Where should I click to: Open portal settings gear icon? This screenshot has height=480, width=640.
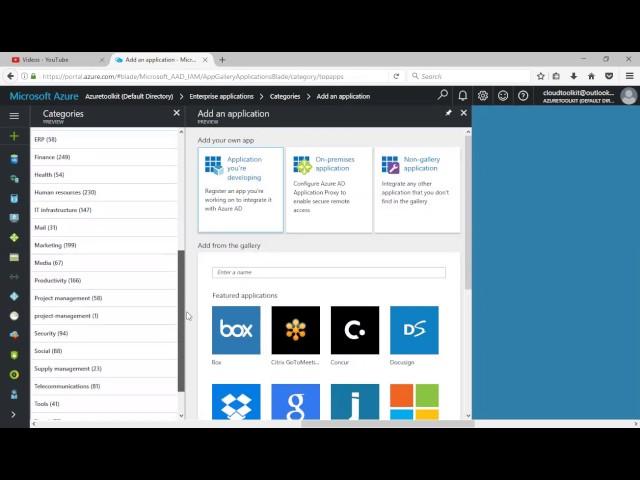(x=483, y=96)
